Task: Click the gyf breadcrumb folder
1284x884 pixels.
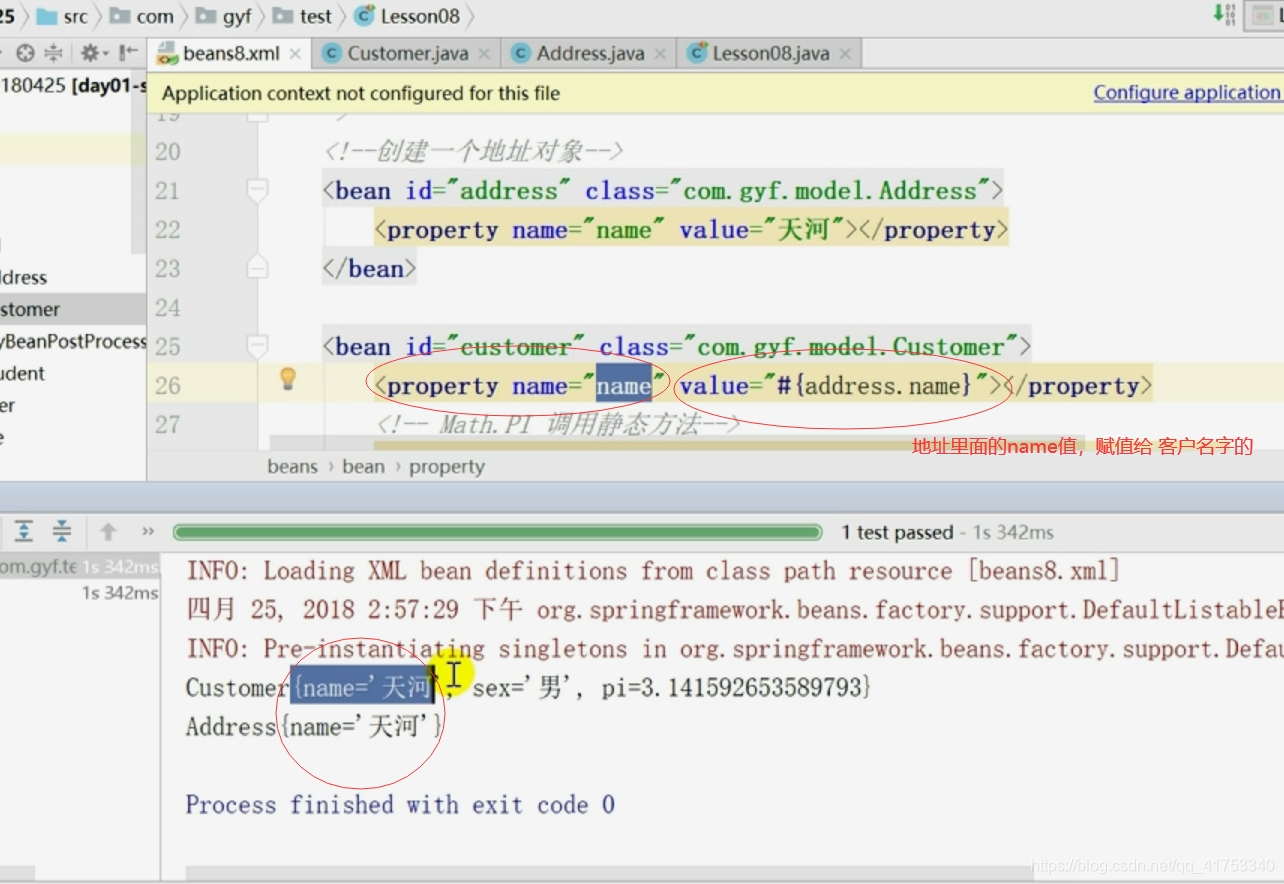Action: click(225, 16)
